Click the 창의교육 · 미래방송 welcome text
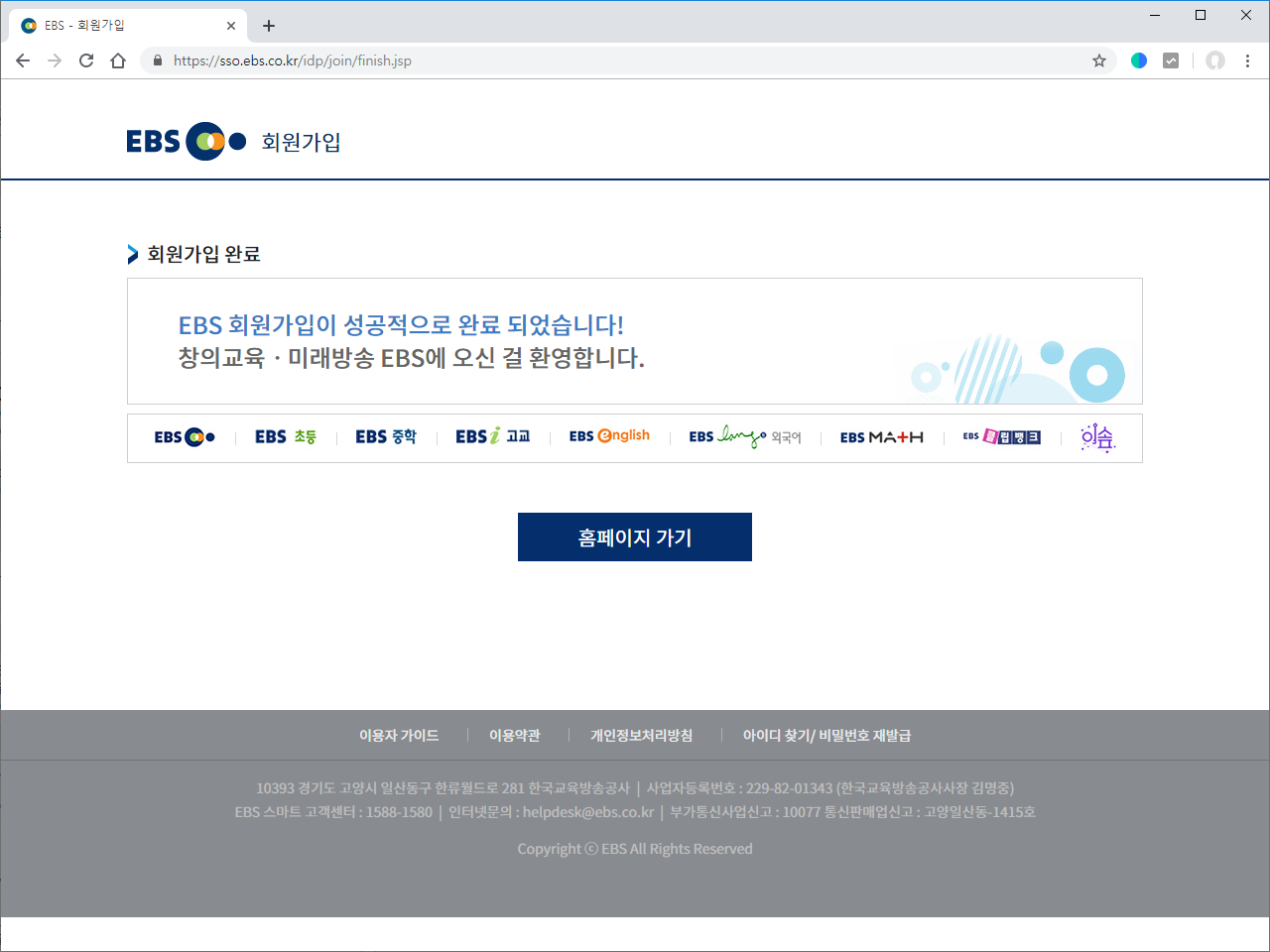Viewport: 1270px width, 952px height. point(412,358)
